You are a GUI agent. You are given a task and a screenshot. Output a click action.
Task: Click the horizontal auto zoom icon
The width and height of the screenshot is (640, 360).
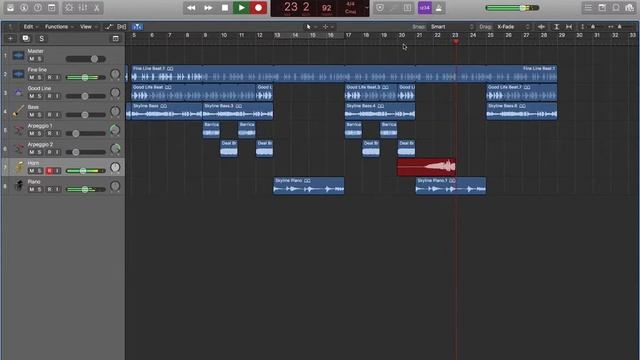coord(569,27)
